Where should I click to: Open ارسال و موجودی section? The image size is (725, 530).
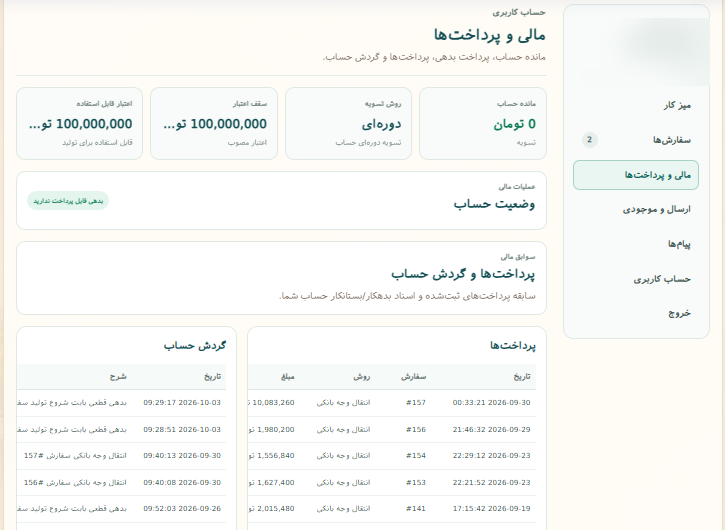(636, 210)
